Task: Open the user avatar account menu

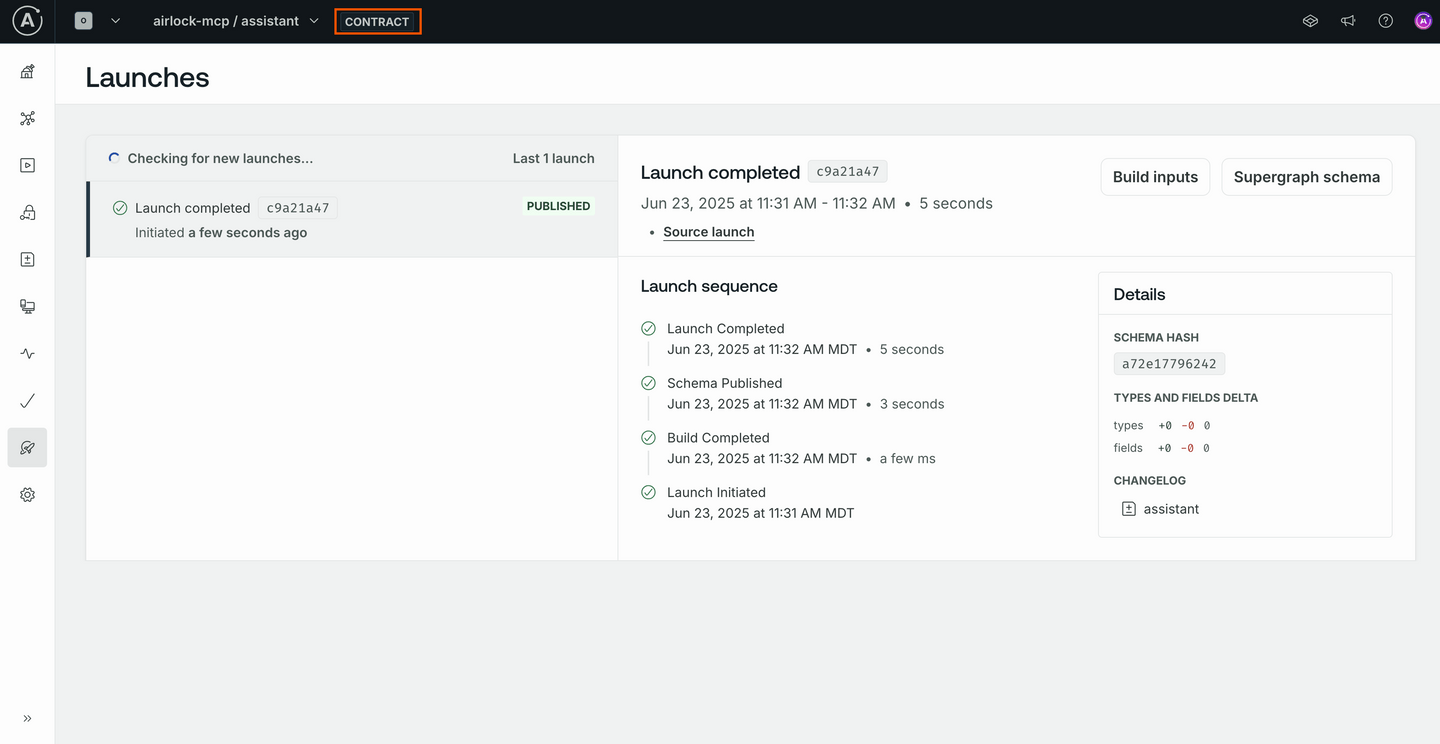Action: 1423,20
